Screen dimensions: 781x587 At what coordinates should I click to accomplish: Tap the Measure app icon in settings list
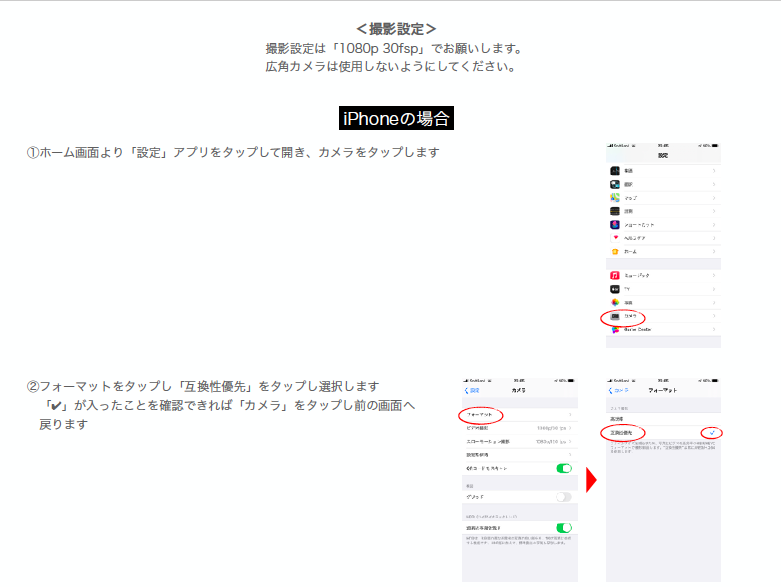(615, 211)
